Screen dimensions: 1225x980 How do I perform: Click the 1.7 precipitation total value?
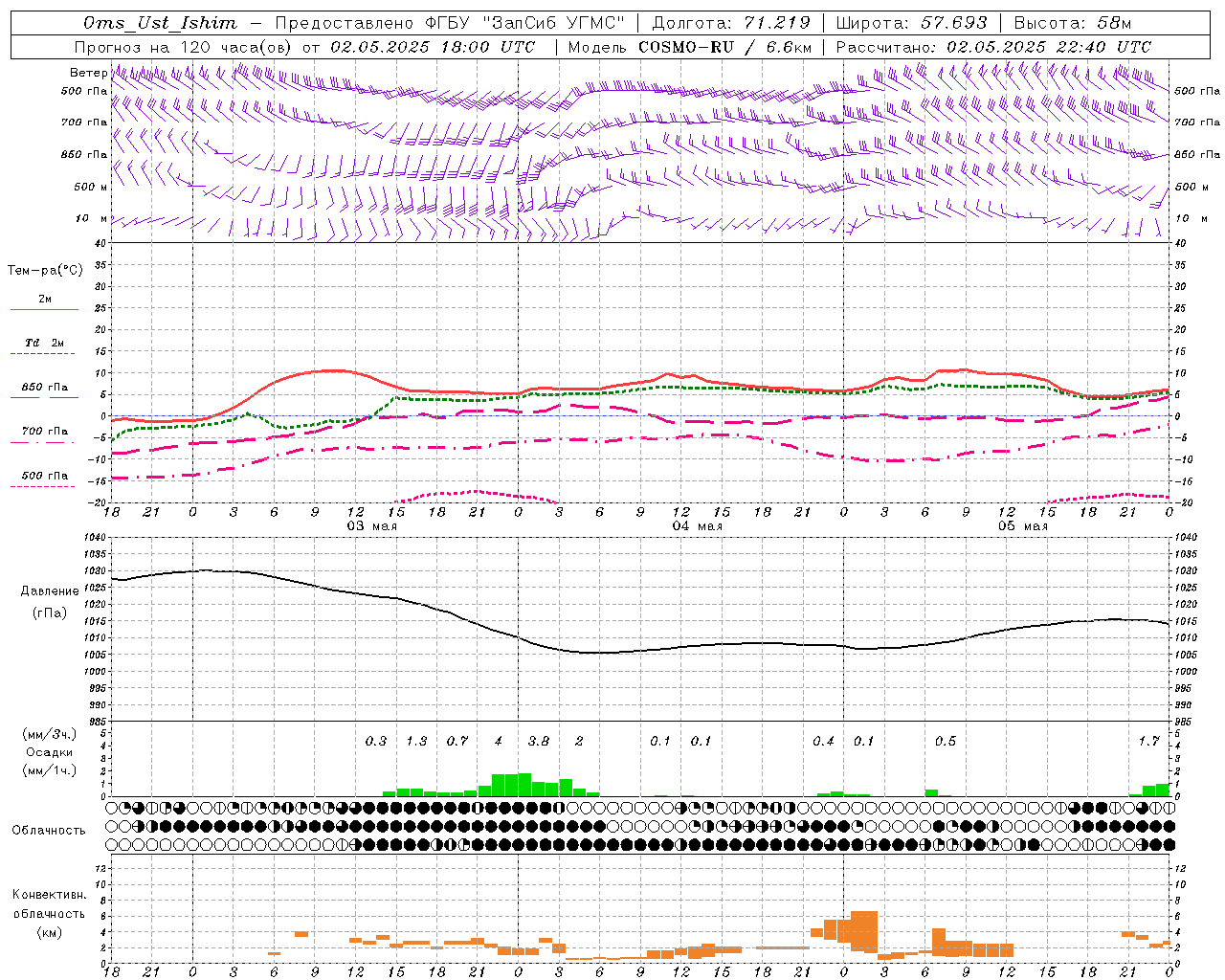tap(1148, 741)
